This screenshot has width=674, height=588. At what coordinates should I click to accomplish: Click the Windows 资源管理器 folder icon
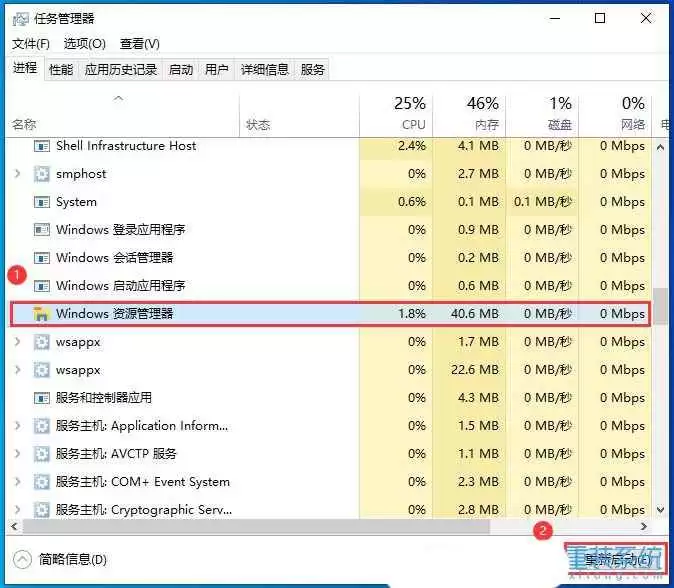tap(41, 314)
